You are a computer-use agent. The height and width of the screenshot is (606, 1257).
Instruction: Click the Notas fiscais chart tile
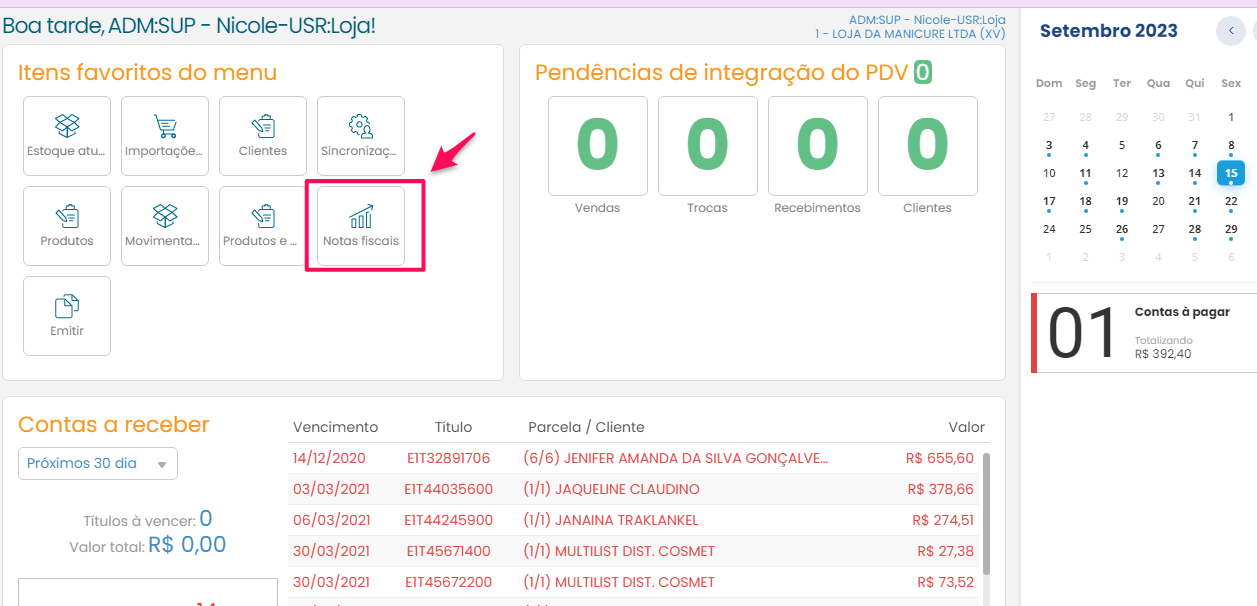pos(361,225)
